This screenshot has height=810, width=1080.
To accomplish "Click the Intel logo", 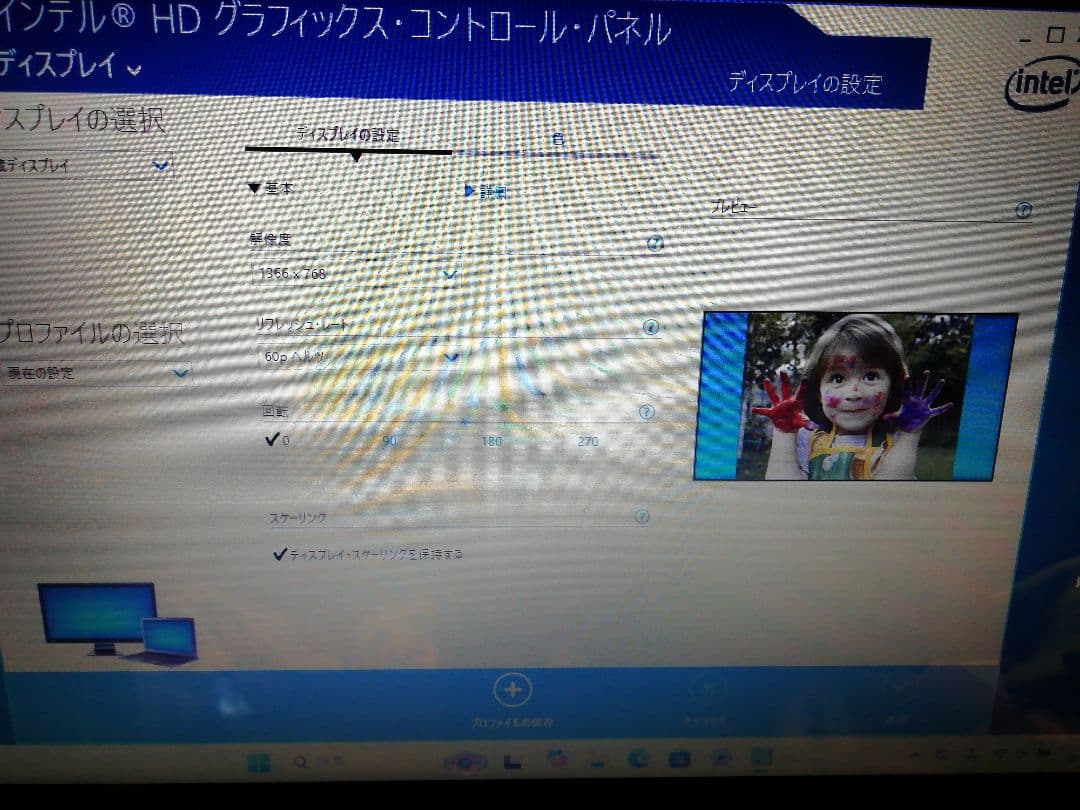I will pos(1042,84).
